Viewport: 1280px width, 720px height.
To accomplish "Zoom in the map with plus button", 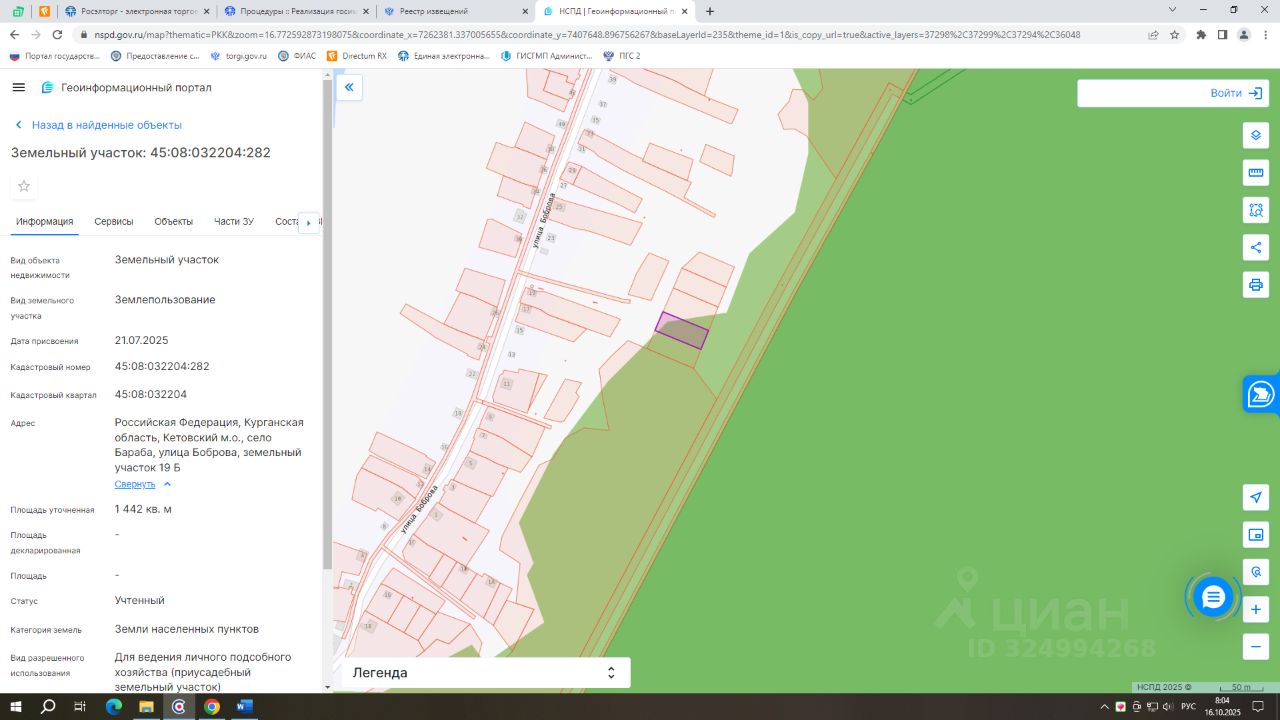I will pyautogui.click(x=1256, y=609).
